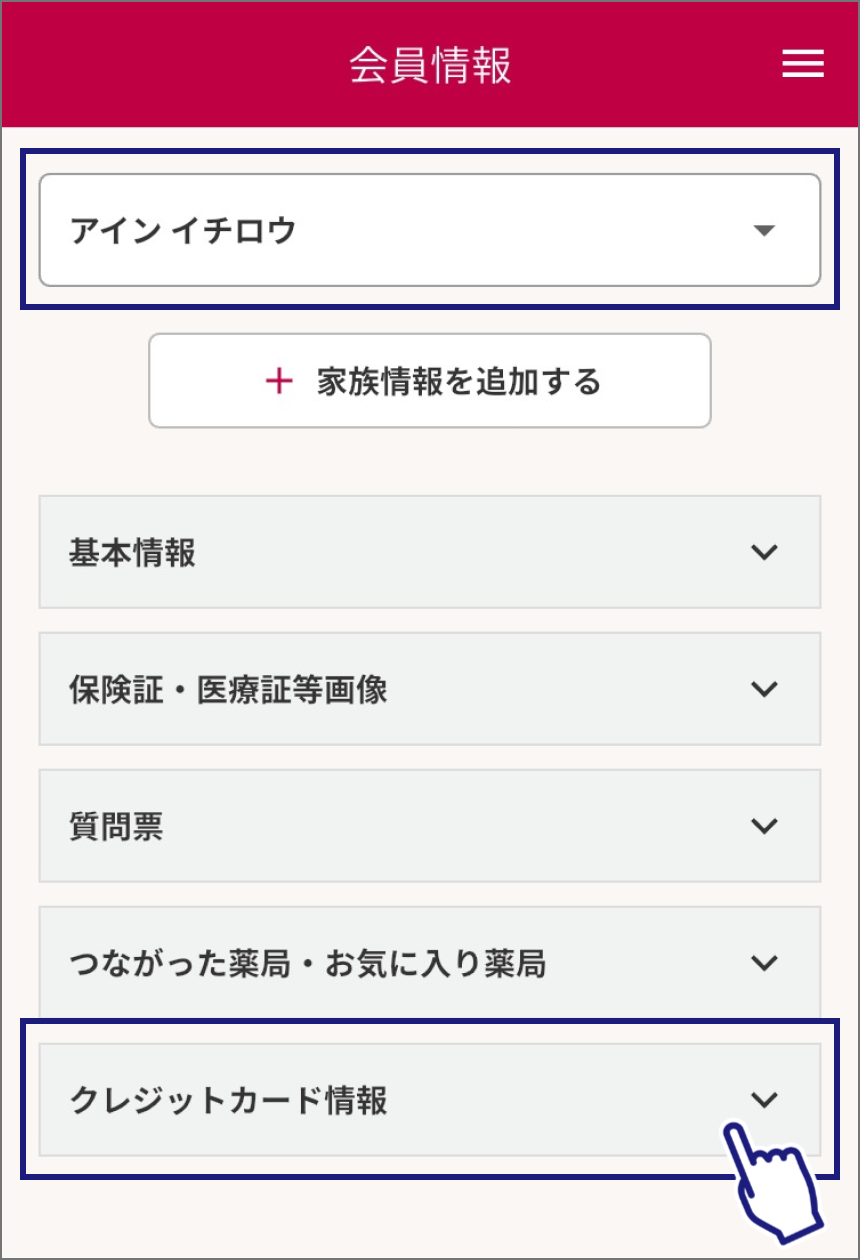Click the plus icon for adding family
The image size is (860, 1260).
coord(279,381)
